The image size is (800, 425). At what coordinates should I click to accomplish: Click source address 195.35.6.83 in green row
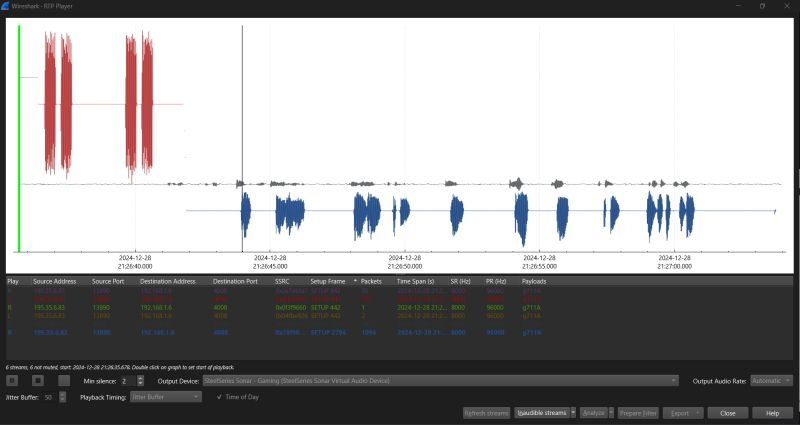tap(49, 308)
